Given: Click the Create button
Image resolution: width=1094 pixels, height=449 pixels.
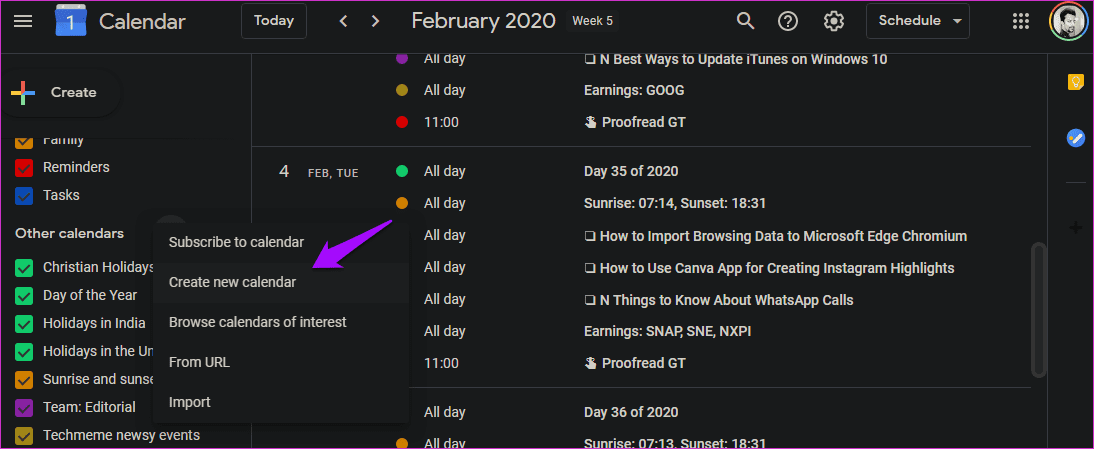Looking at the screenshot, I should tap(61, 93).
